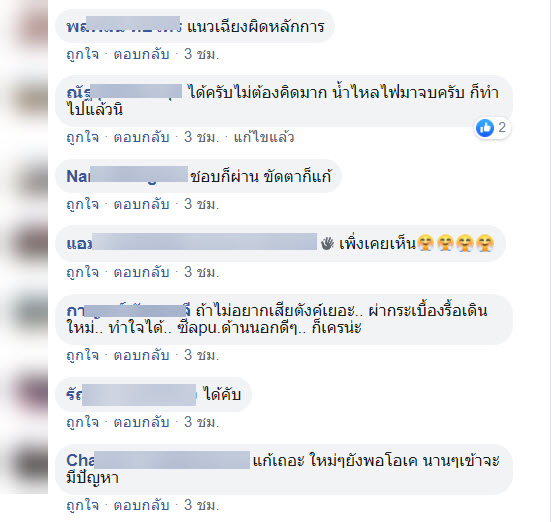This screenshot has width=551, height=522.
Task: Reply to the "แก้เถอะ ใหม่ๆยังพอโอเค" comment
Action: pyautogui.click(x=141, y=505)
